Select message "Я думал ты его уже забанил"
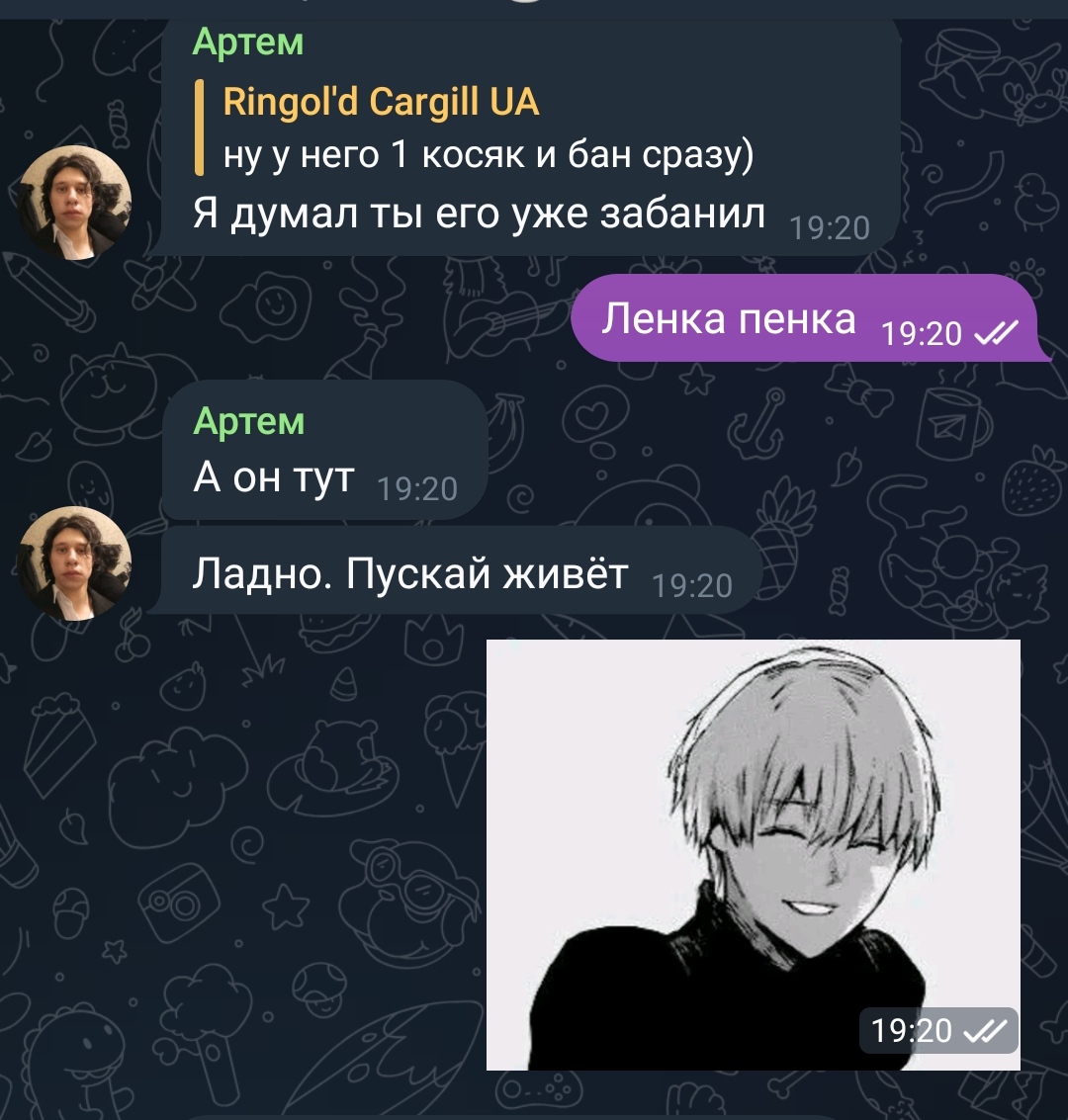Image resolution: width=1068 pixels, height=1120 pixels. [479, 213]
